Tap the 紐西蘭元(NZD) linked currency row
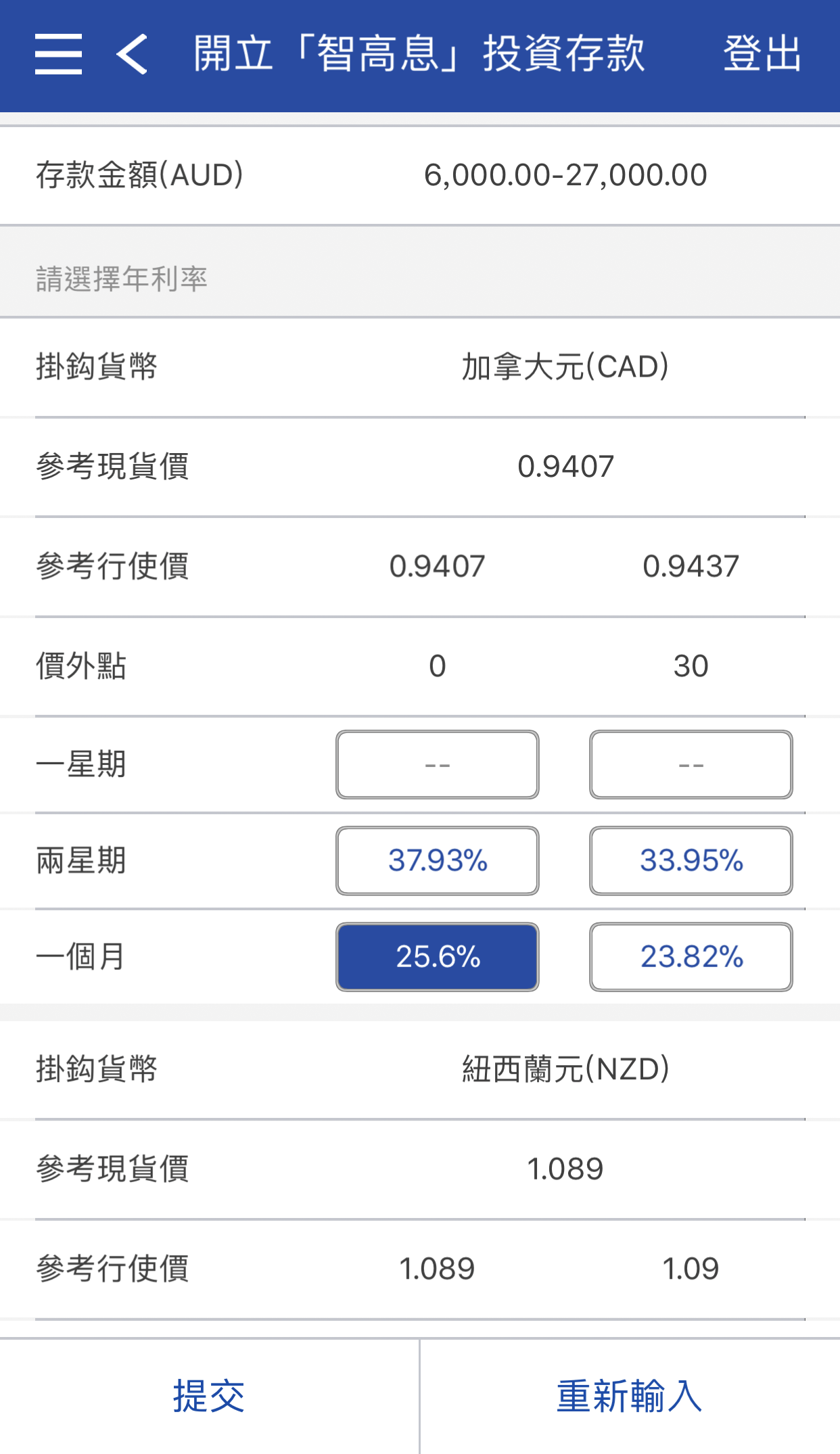 pyautogui.click(x=565, y=1069)
